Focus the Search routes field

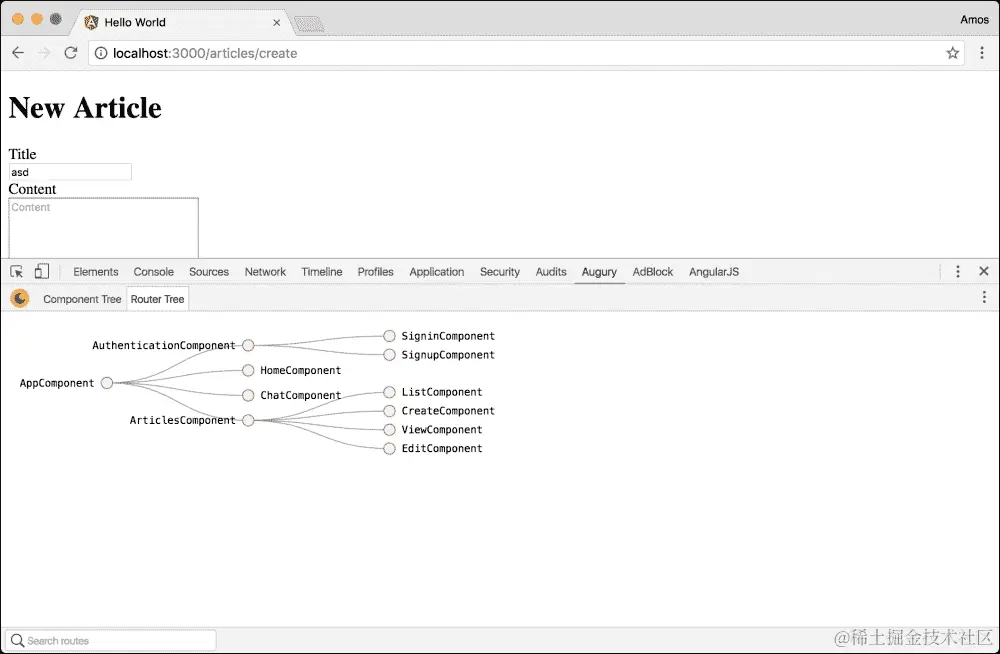coord(111,641)
